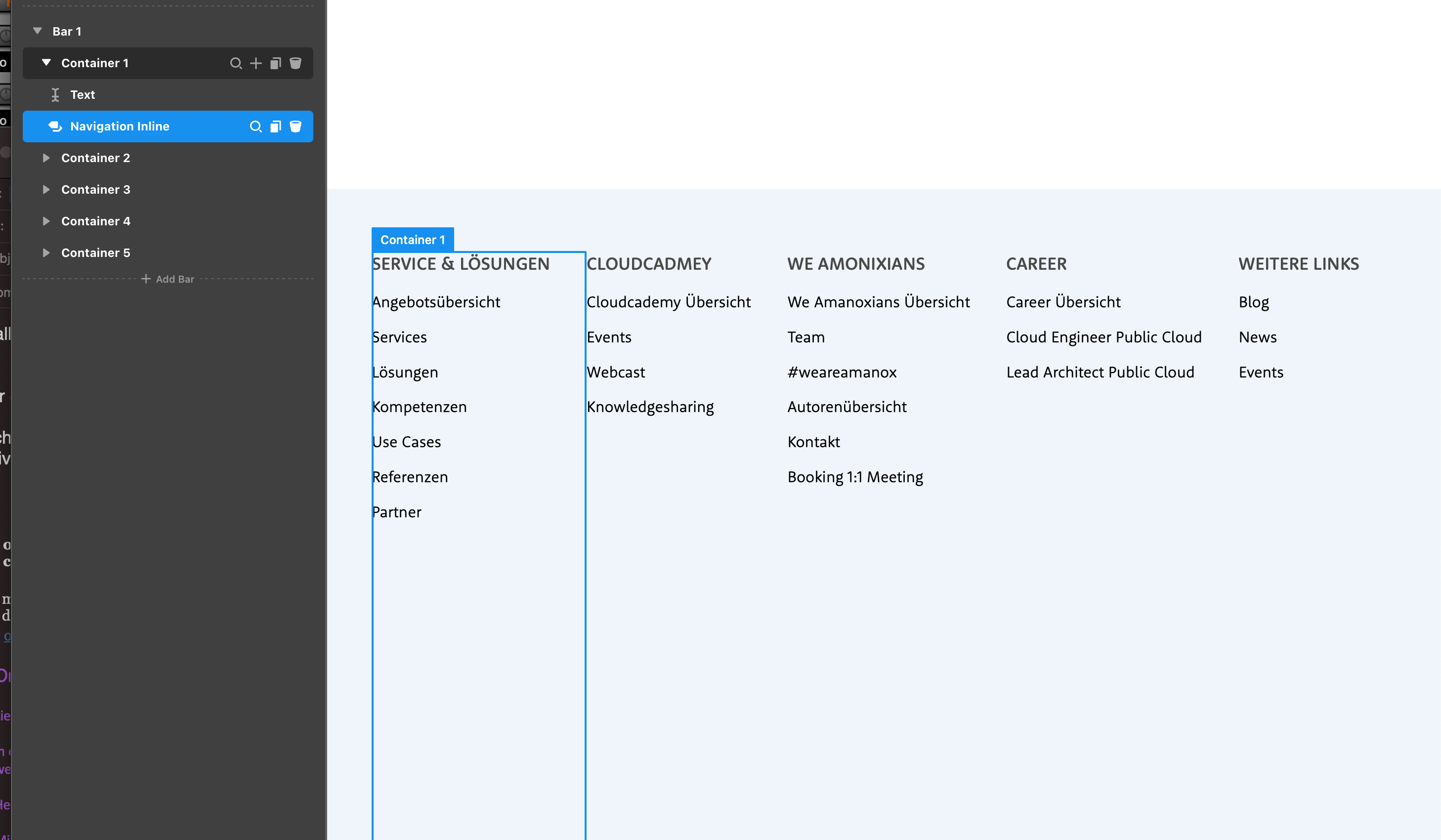Expand Container 3 in the outline

46,189
